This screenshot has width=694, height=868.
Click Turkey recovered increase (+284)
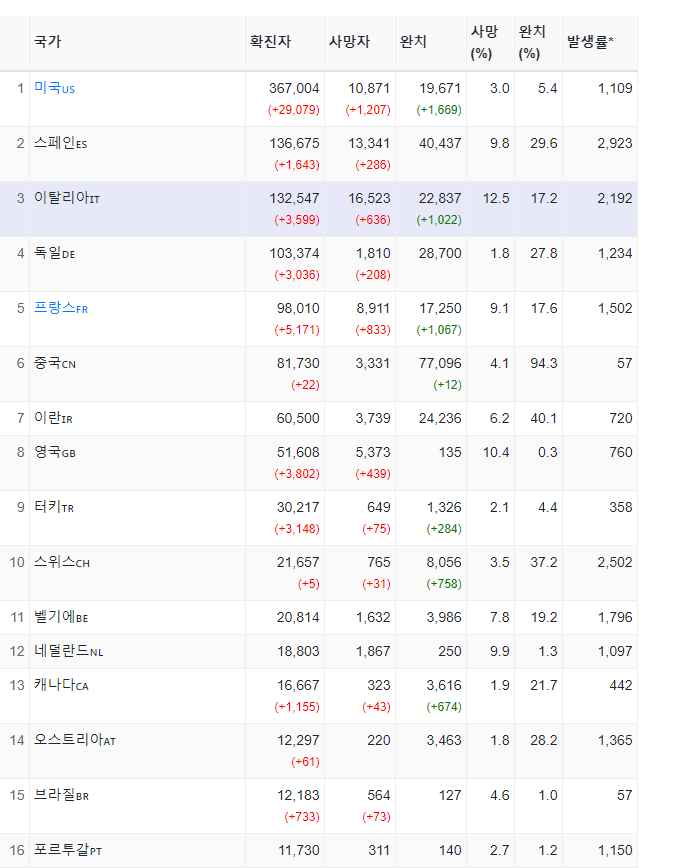[444, 529]
